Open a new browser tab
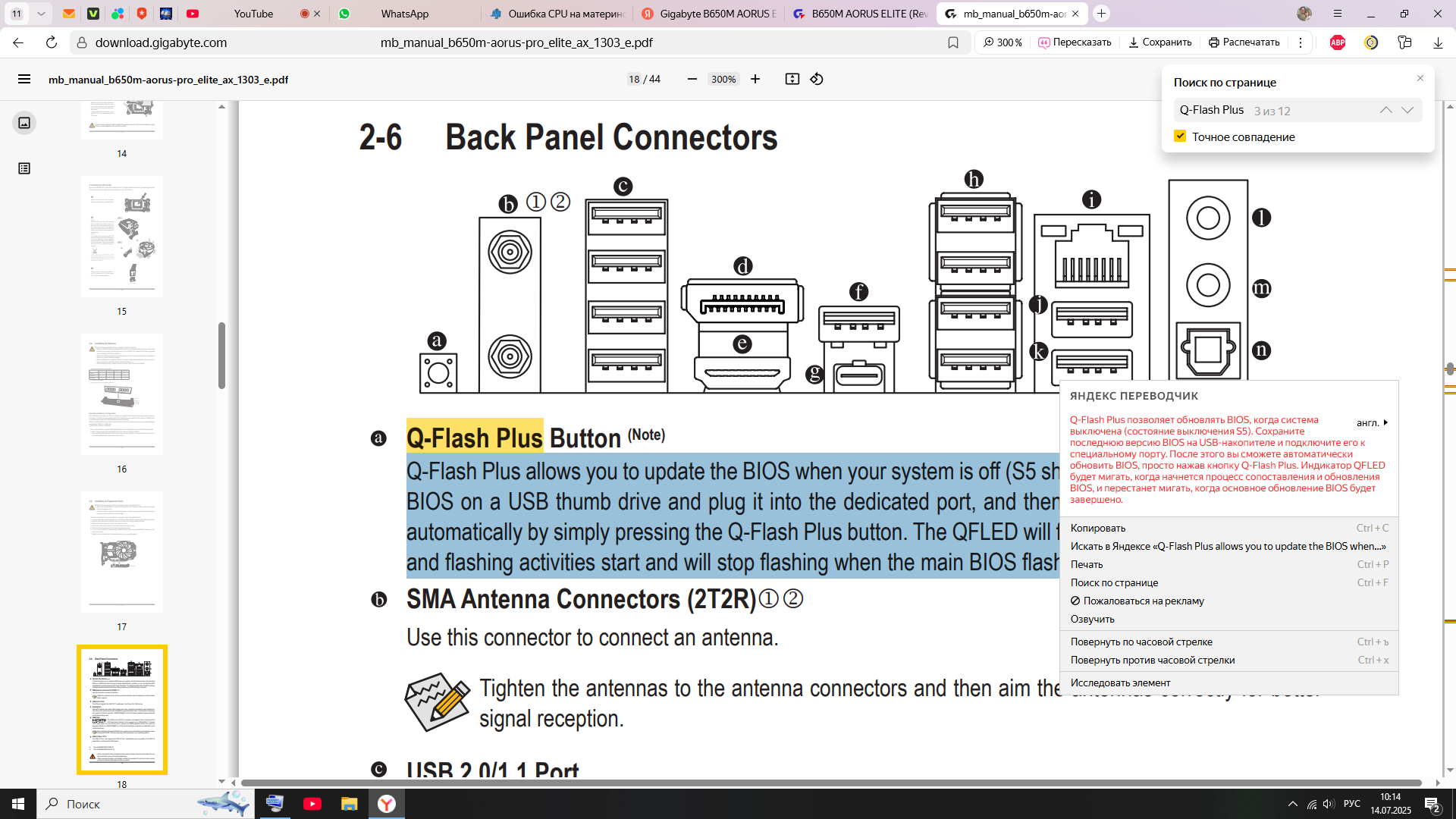 point(1101,14)
